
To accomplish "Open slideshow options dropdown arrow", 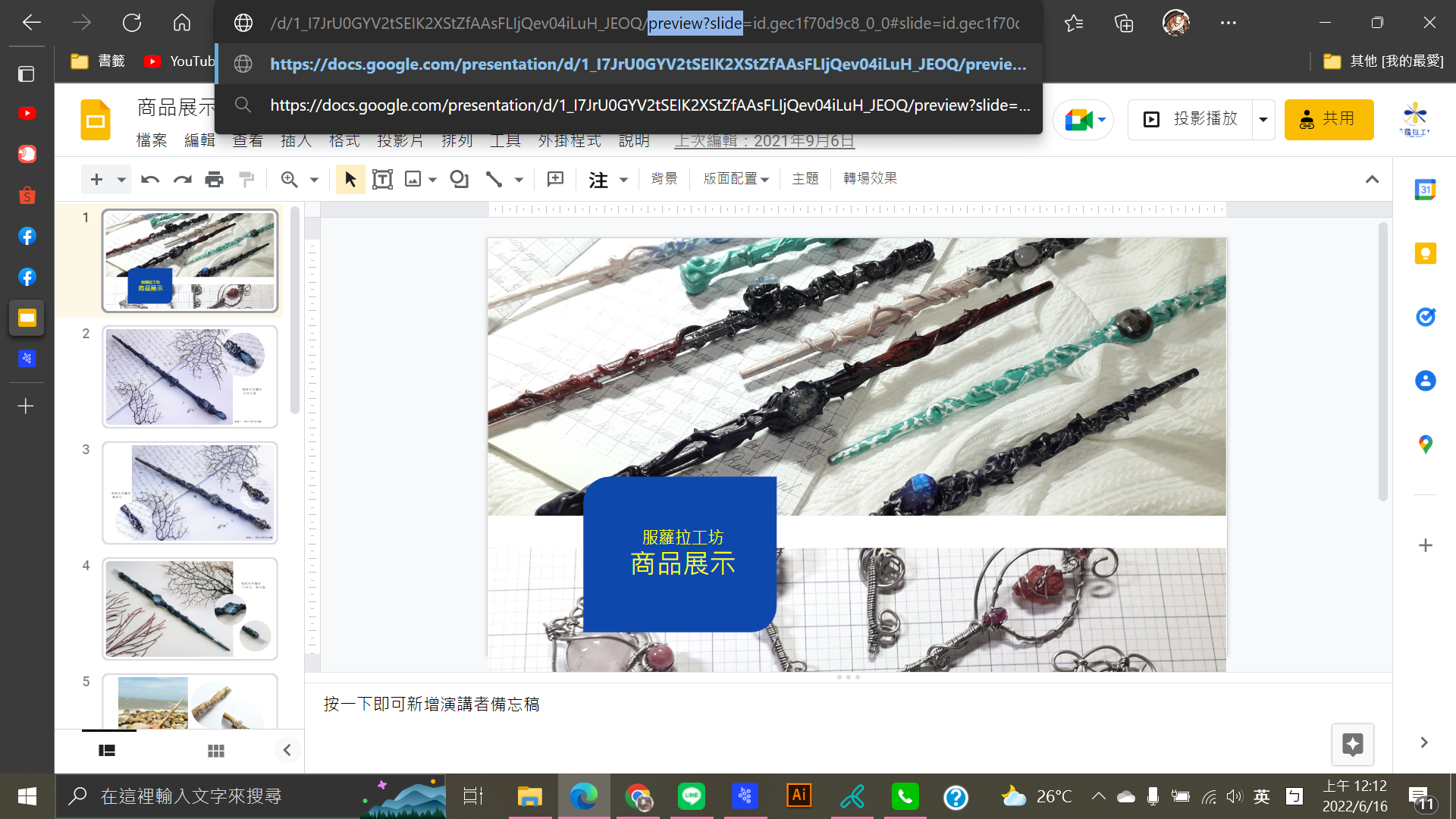I will tap(1263, 119).
